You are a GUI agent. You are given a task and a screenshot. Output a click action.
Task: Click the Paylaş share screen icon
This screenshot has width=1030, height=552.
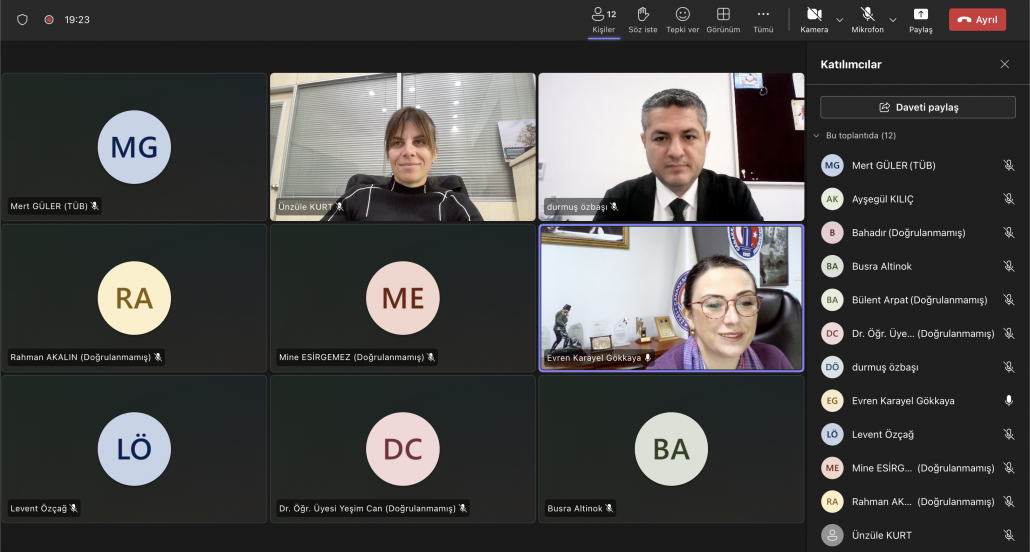point(920,15)
